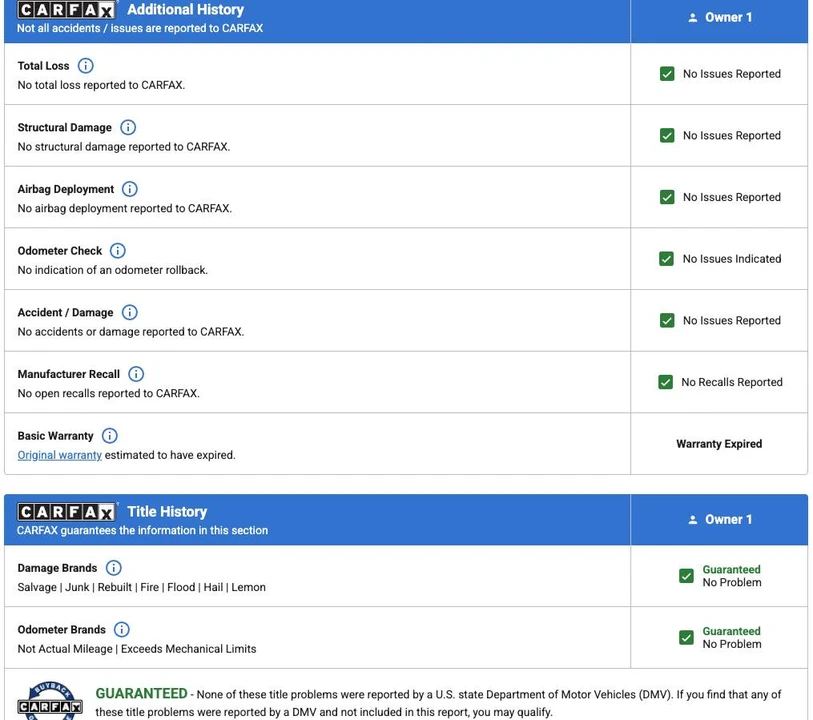Click 'No airbag deployment reported to CARFAX.' text
The image size is (813, 720).
click(x=125, y=208)
